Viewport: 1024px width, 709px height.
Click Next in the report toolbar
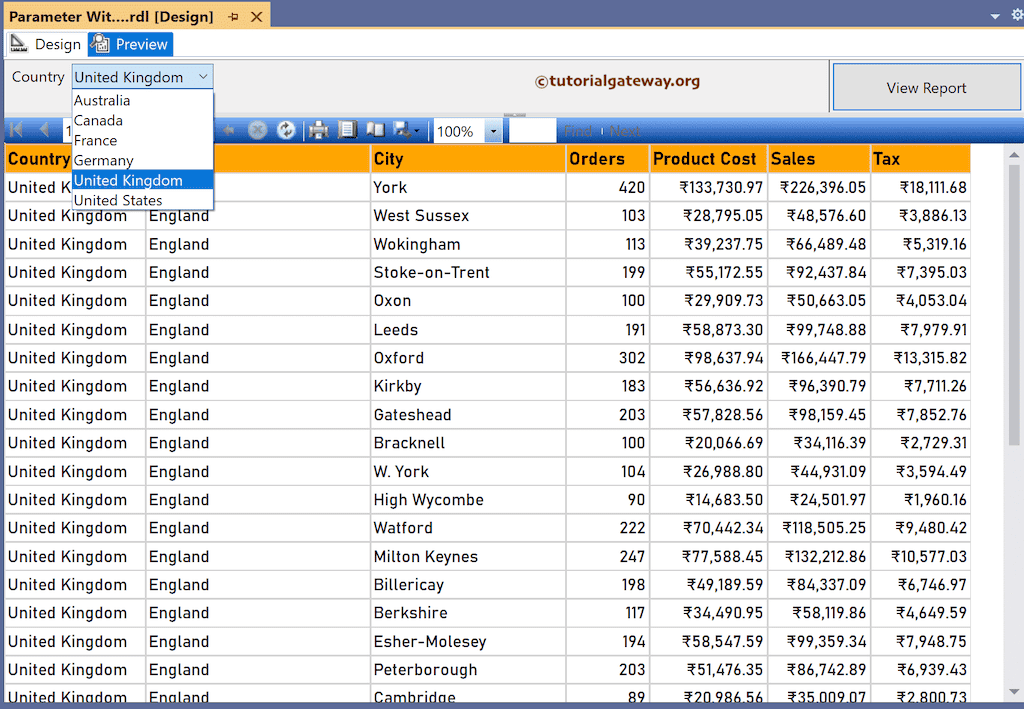click(x=624, y=131)
